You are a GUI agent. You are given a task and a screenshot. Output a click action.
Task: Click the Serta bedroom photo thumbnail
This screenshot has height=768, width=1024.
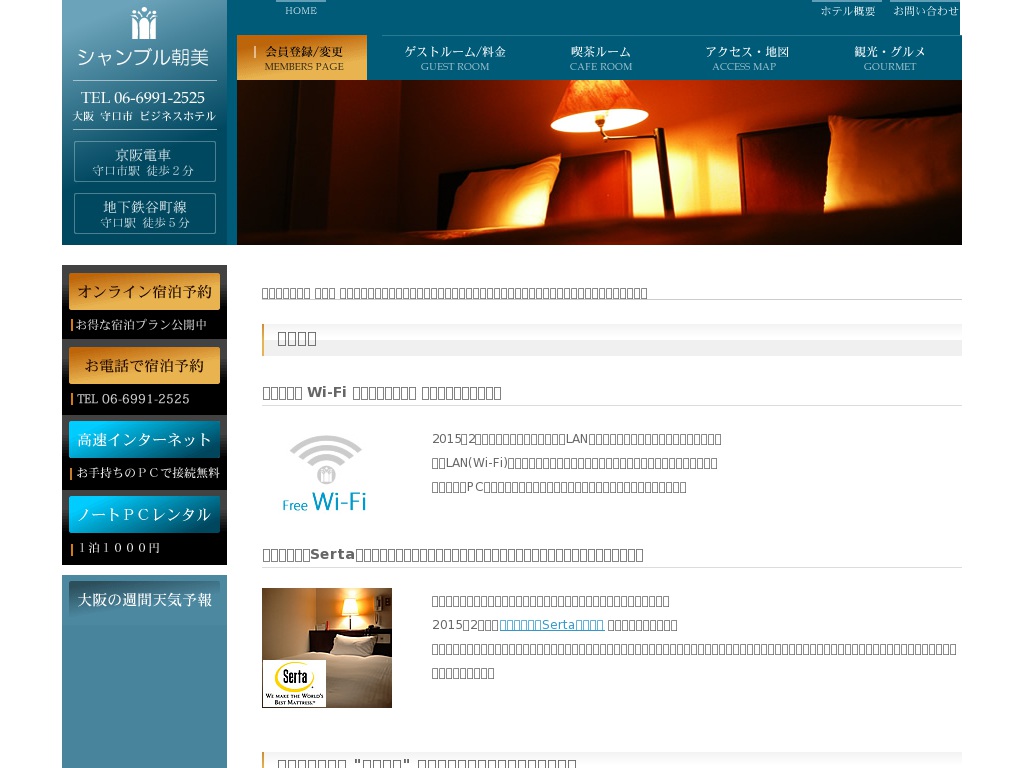(327, 648)
